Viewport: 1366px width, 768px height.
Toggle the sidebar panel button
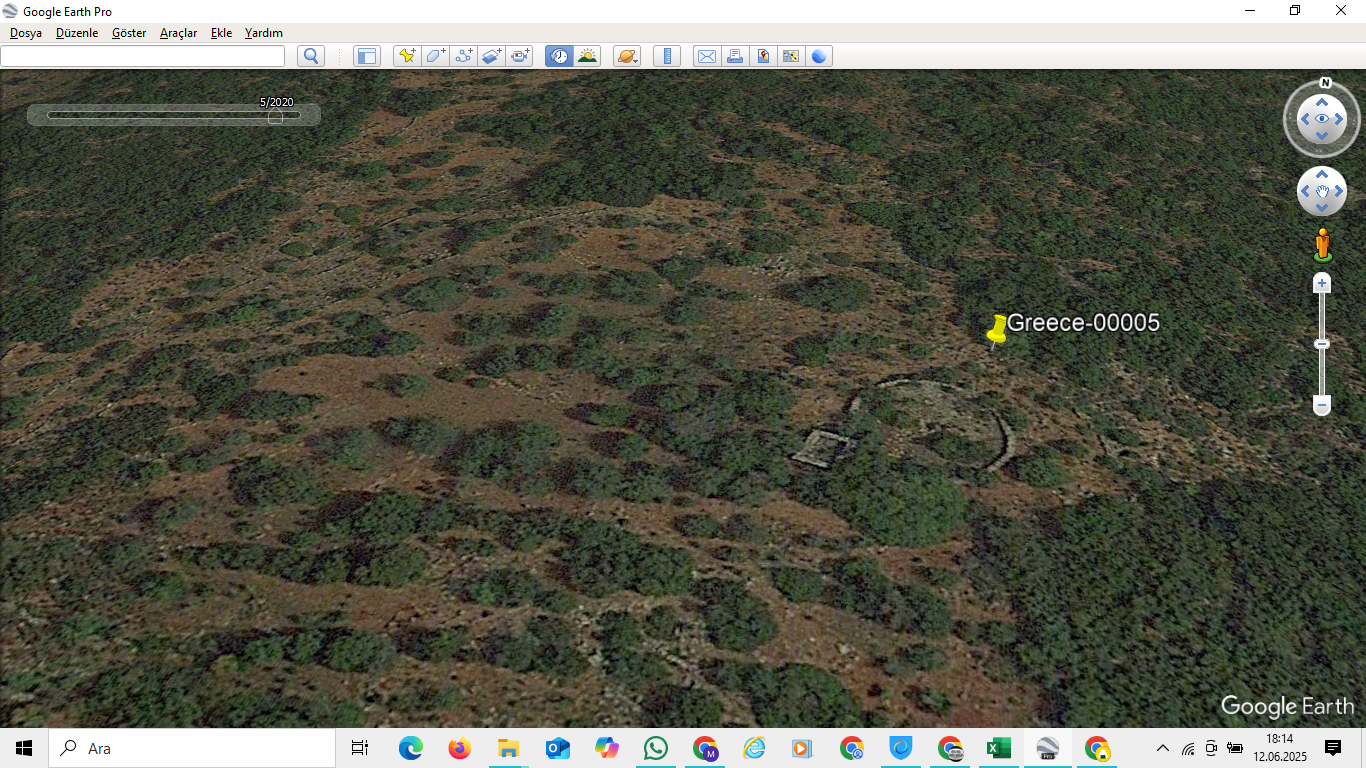click(x=367, y=56)
